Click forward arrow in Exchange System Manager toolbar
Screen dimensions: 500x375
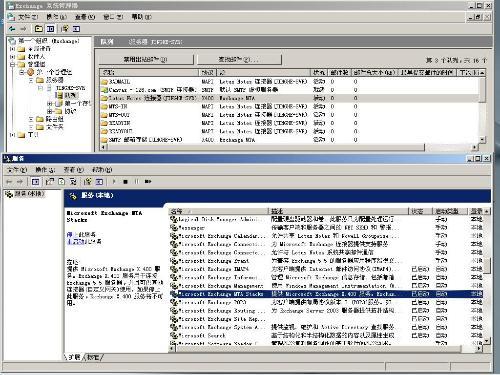23,29
